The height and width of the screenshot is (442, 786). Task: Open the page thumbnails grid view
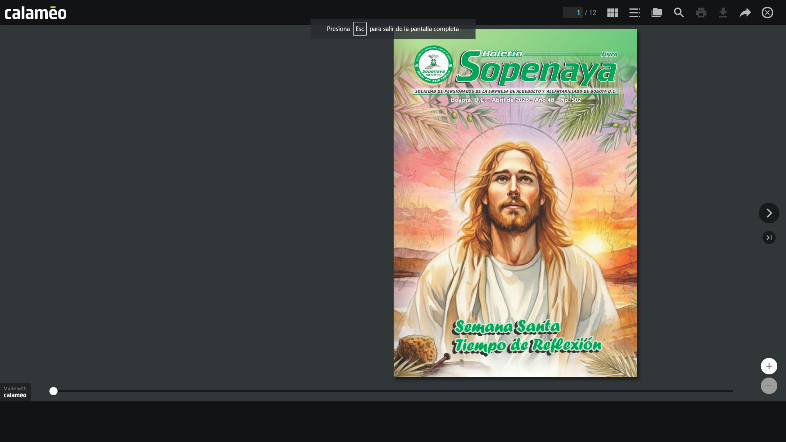tap(612, 13)
